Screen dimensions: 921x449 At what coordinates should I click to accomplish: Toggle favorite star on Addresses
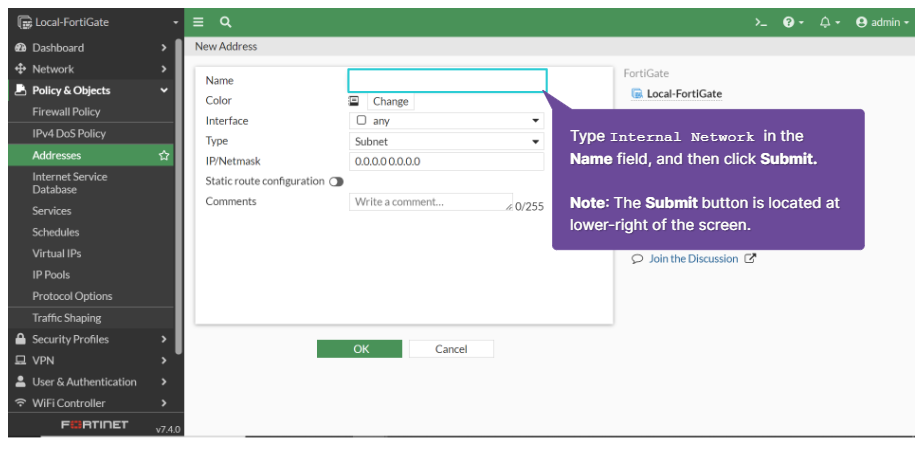pyautogui.click(x=164, y=155)
